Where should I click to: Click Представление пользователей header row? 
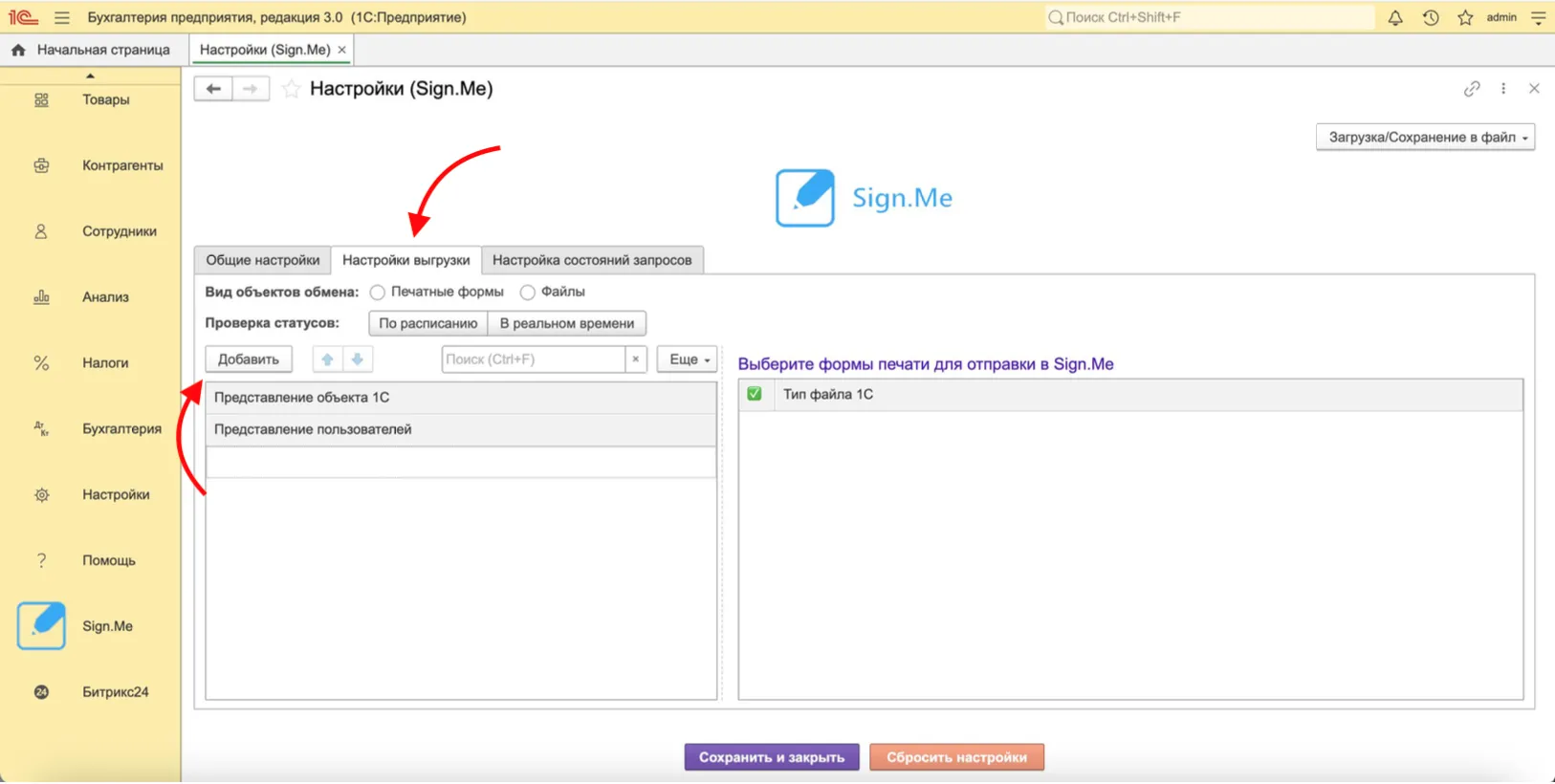pyautogui.click(x=461, y=430)
